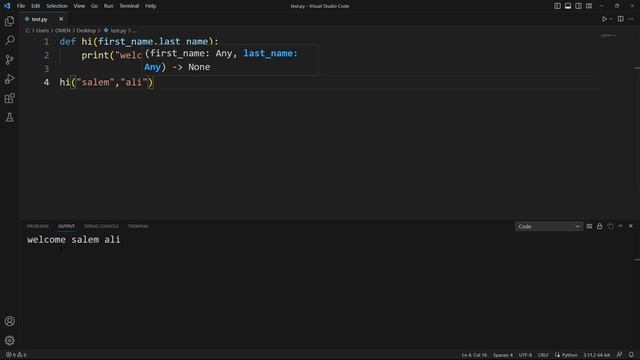Open the Notifications bell in status bar
Screen dimensions: 640x360
(x=631, y=355)
